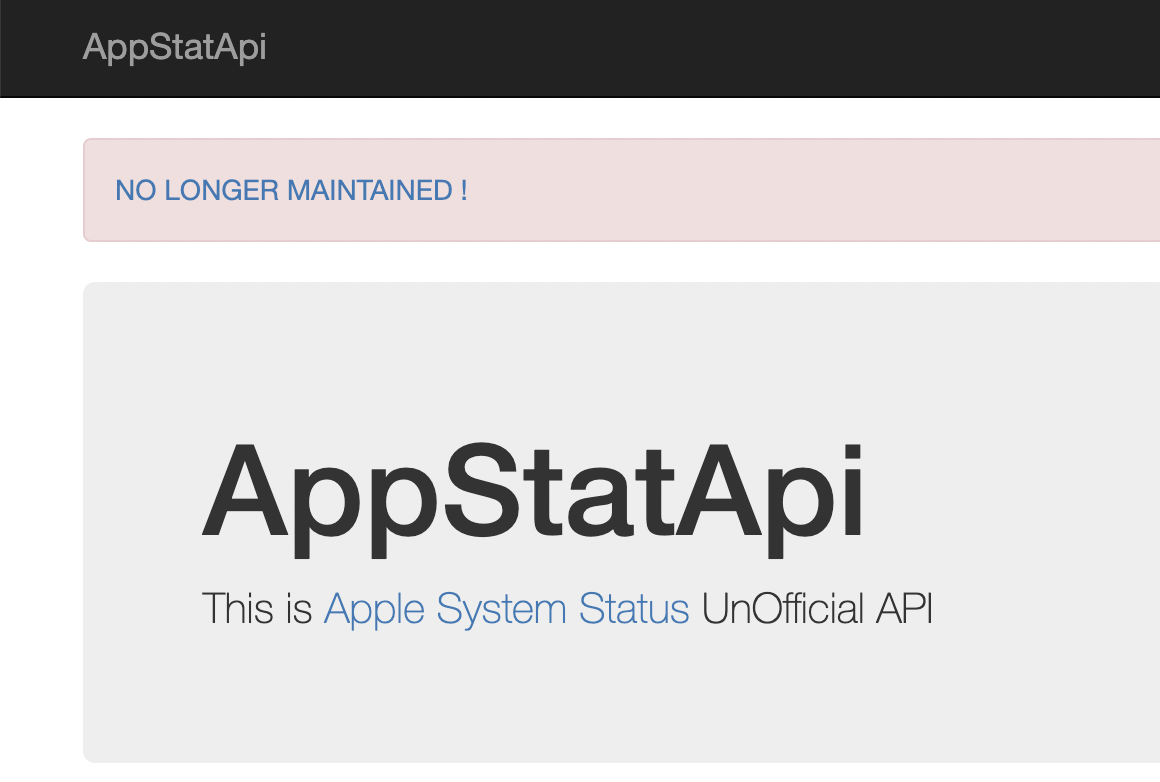Select the words This is
Screen dimensions: 1160x782
coord(257,609)
